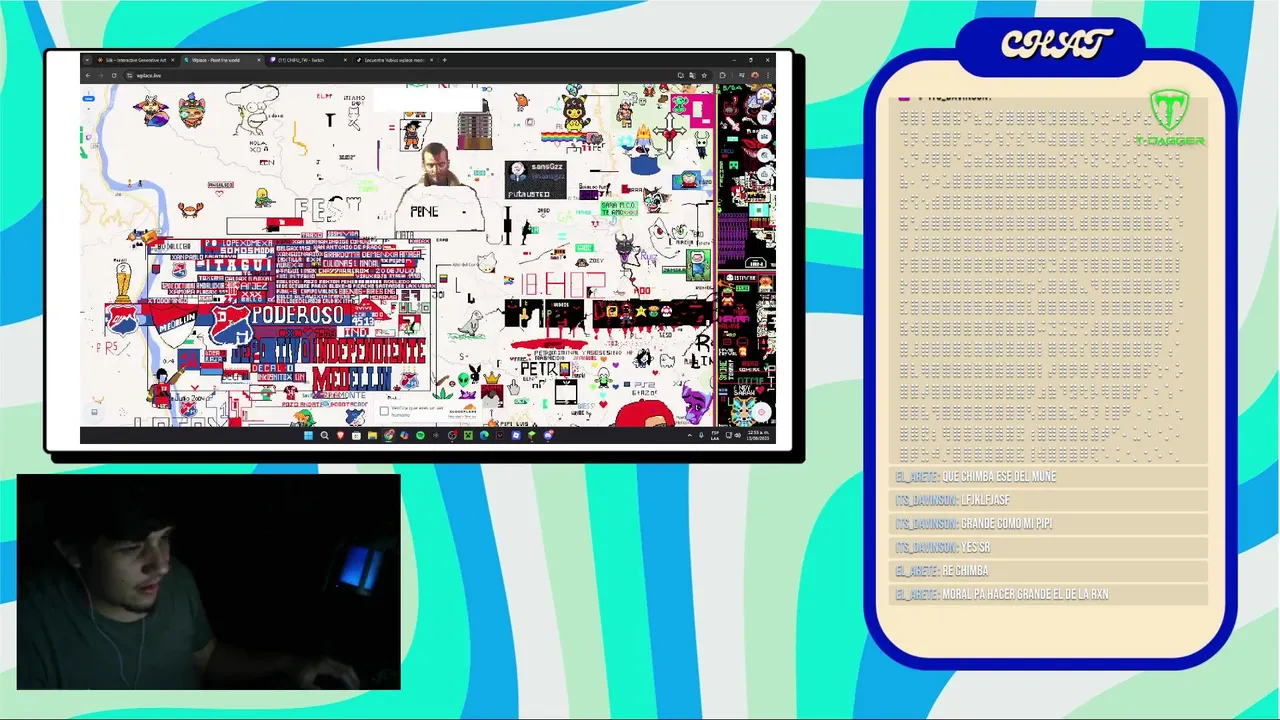Click the PODEROSO pixel art on the map
Image resolution: width=1280 pixels, height=720 pixels.
pyautogui.click(x=298, y=314)
